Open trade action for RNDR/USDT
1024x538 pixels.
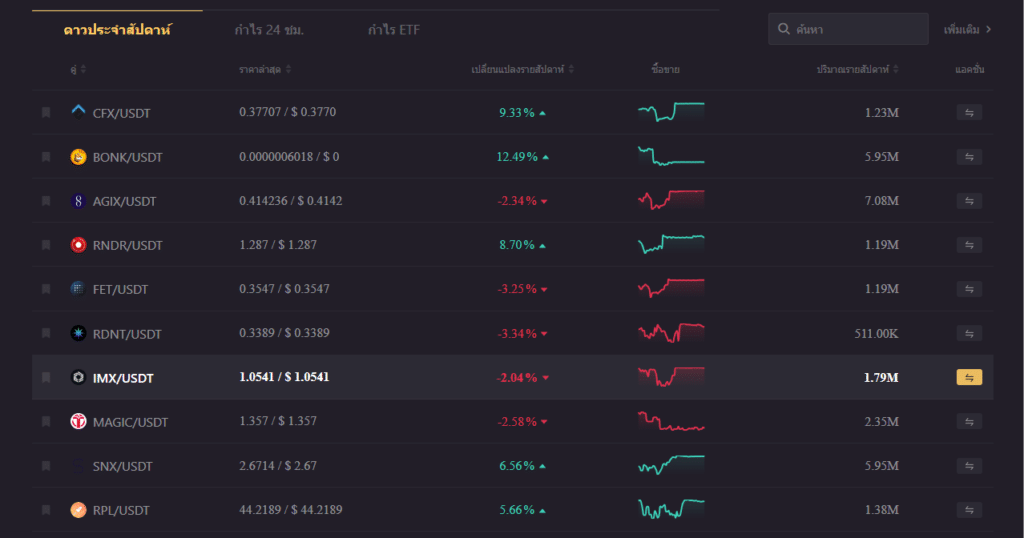click(969, 245)
